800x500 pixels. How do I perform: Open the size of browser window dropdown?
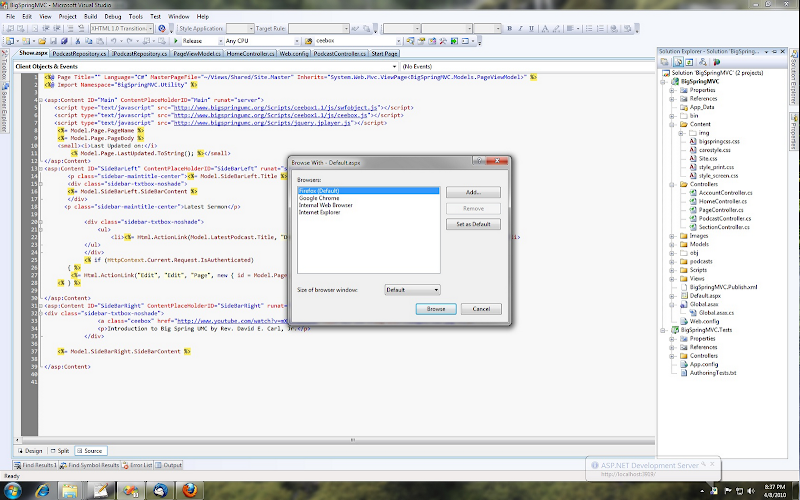pyautogui.click(x=413, y=289)
